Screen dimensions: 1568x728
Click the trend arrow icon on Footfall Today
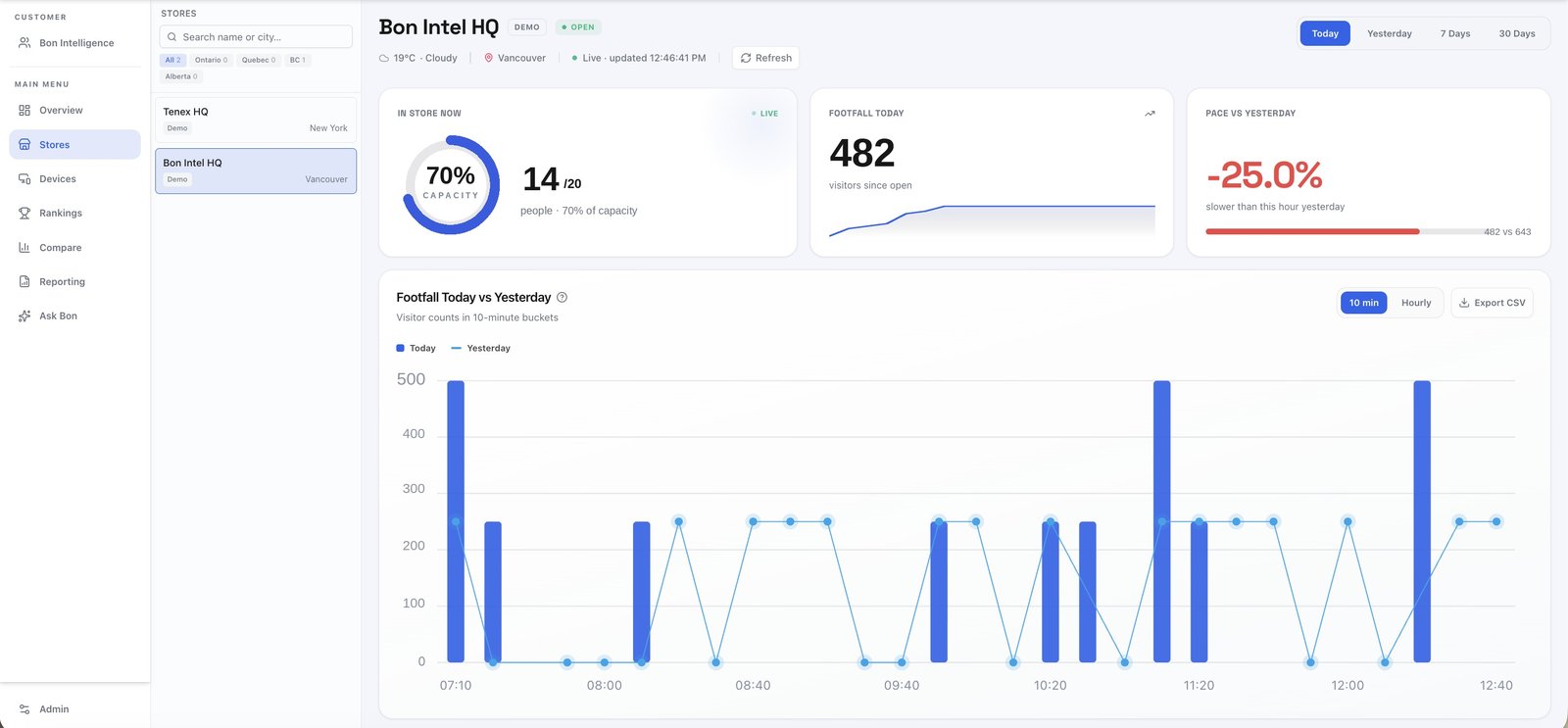tap(1150, 114)
